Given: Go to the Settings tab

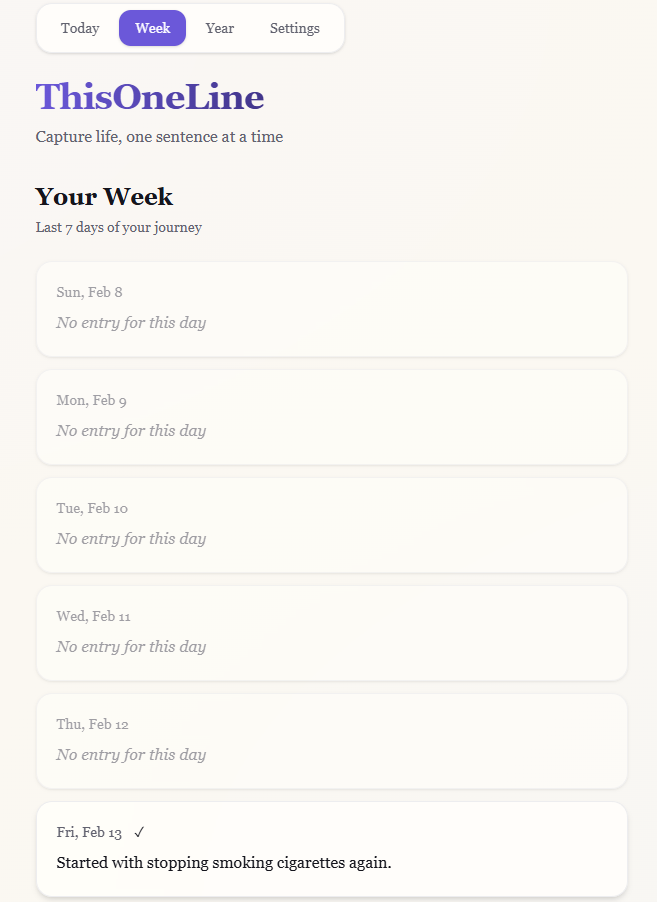Looking at the screenshot, I should [295, 28].
